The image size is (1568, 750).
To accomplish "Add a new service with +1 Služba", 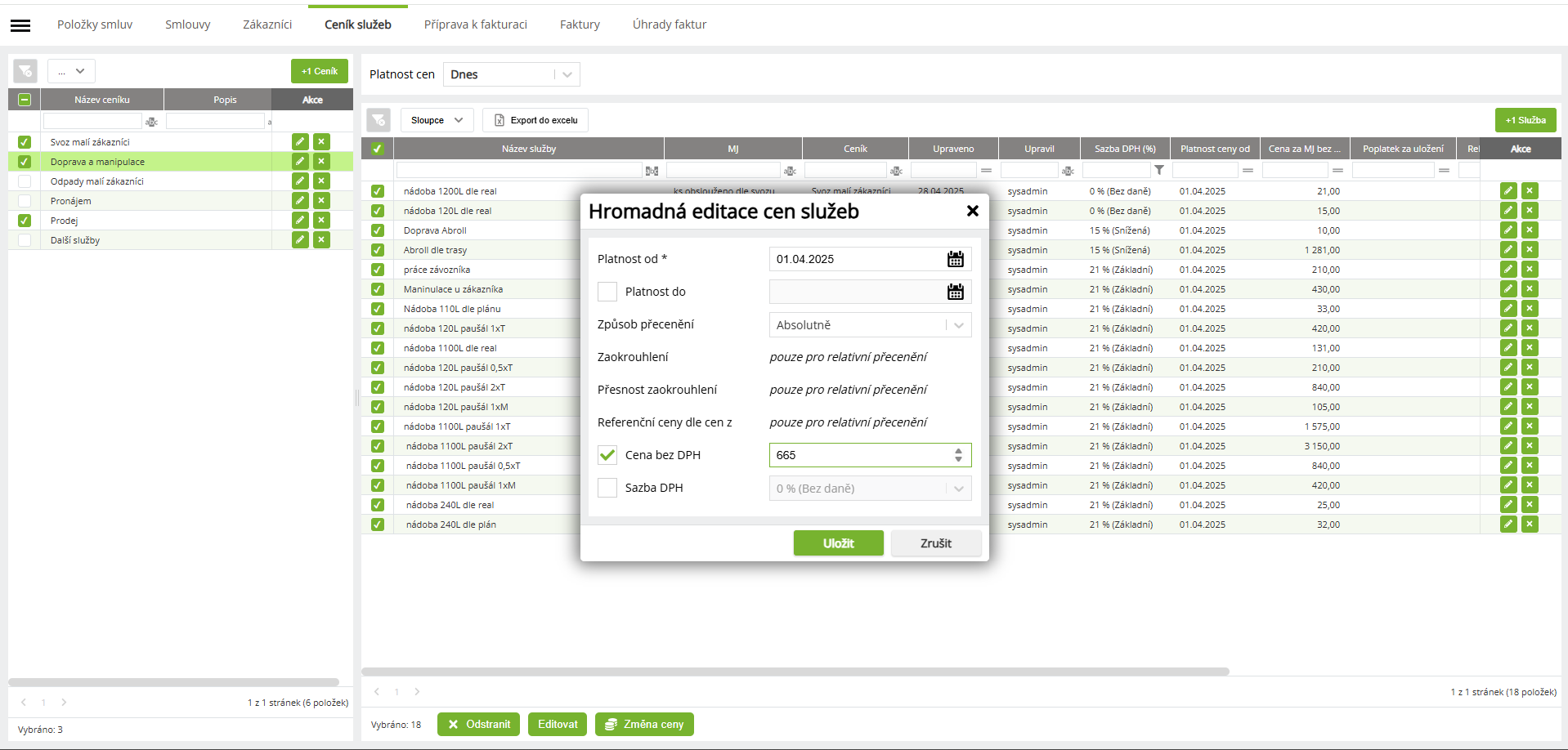I will [x=1525, y=120].
